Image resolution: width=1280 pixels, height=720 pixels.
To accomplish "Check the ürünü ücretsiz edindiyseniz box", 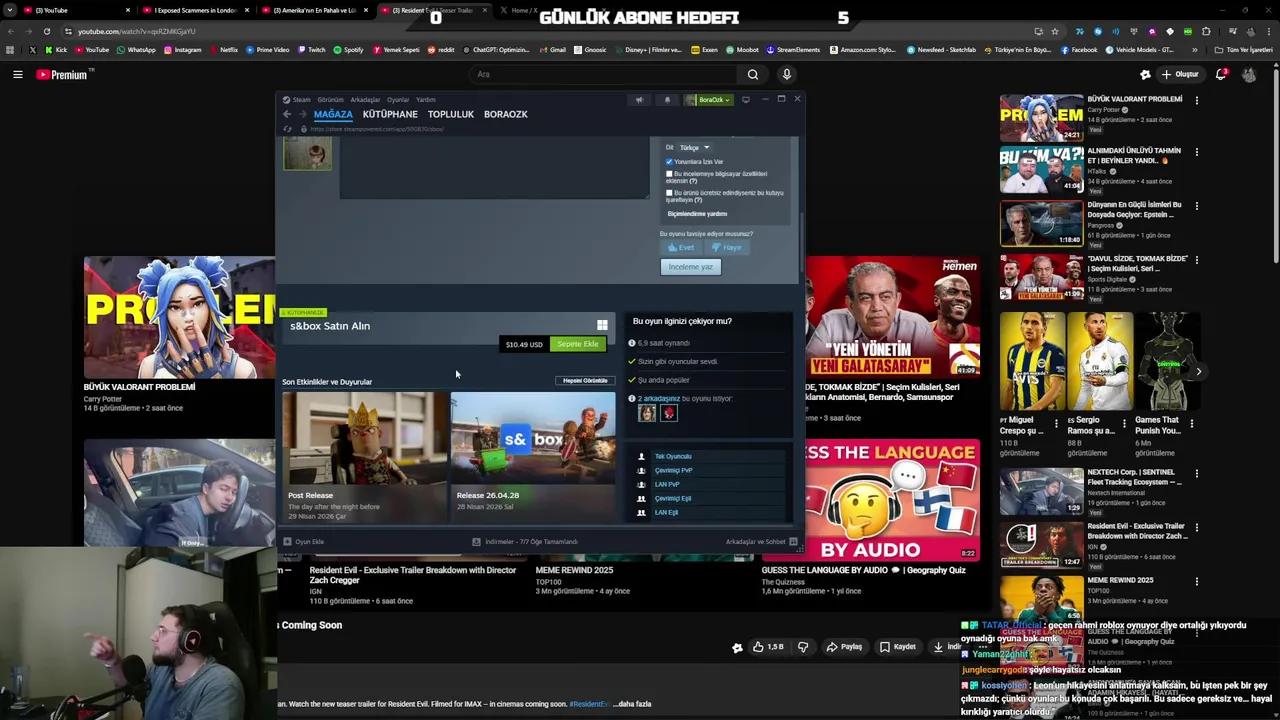I will click(669, 193).
